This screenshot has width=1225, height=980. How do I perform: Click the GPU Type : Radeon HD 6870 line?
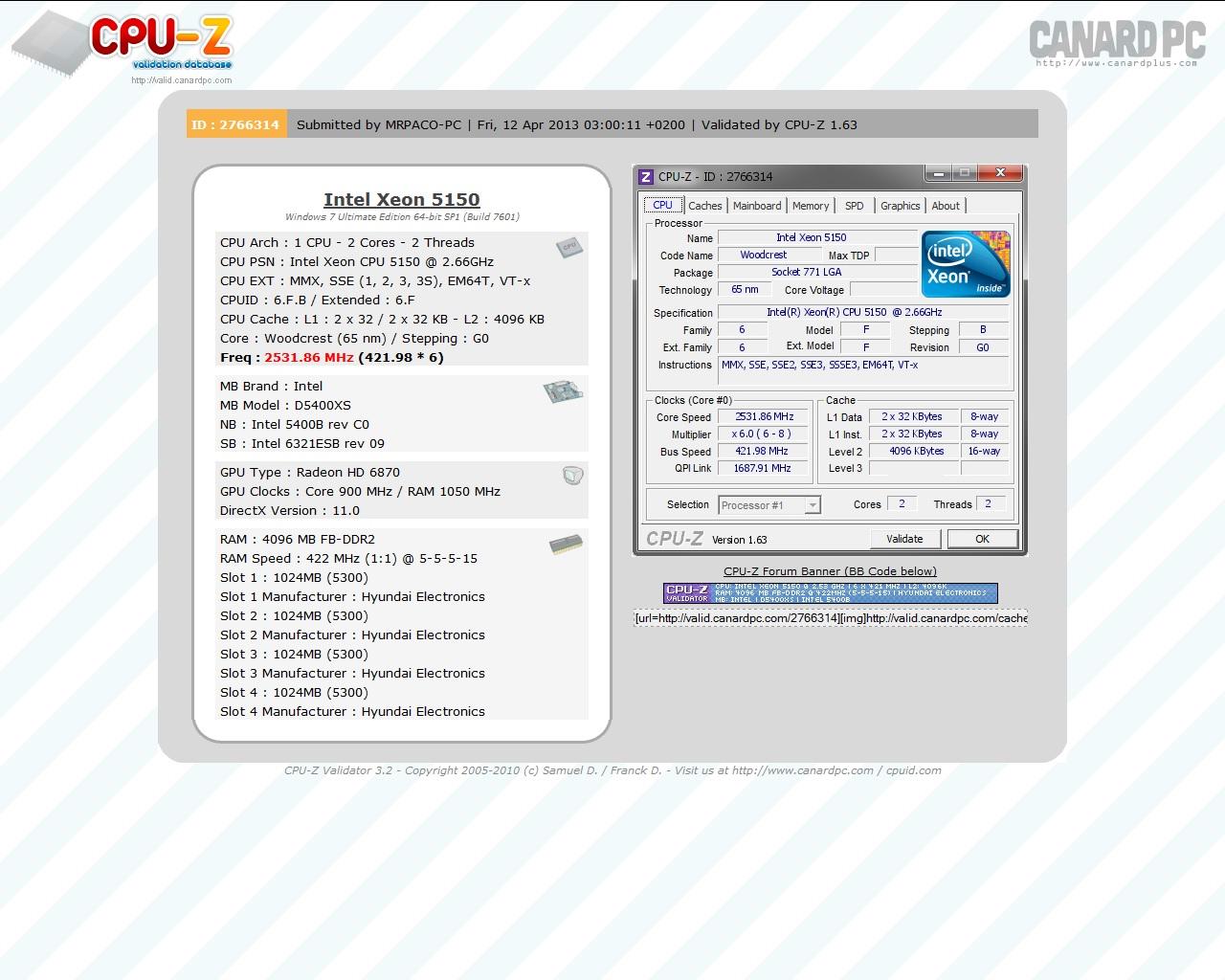coord(310,472)
